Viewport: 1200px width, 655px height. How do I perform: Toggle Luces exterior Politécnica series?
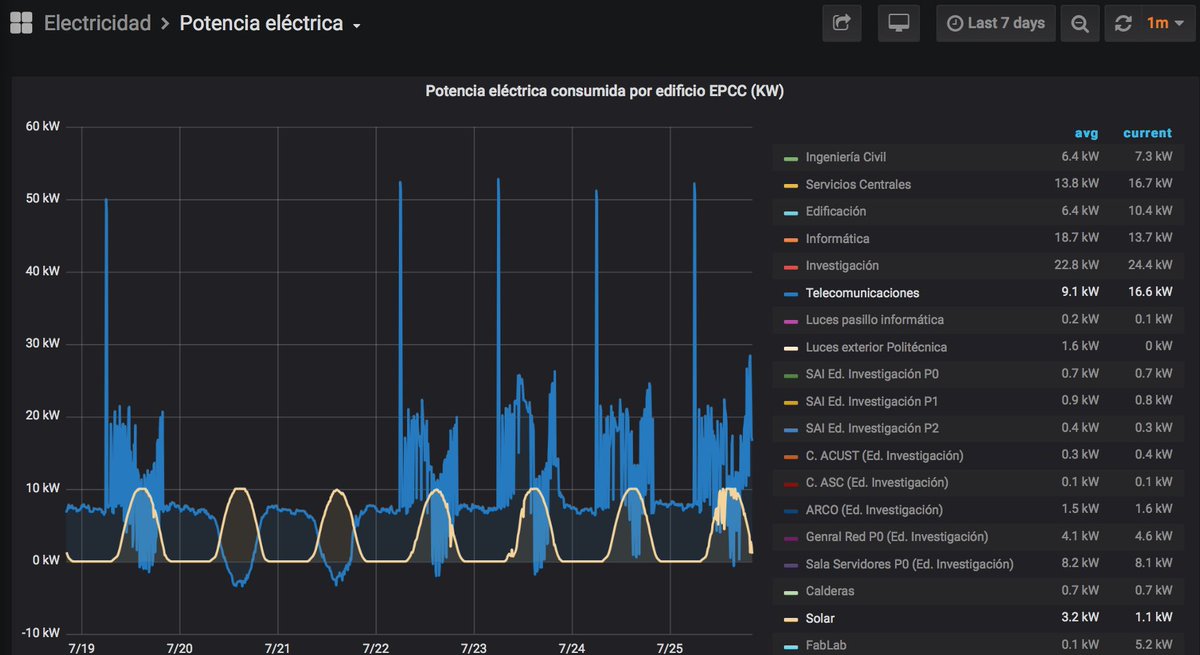click(876, 347)
